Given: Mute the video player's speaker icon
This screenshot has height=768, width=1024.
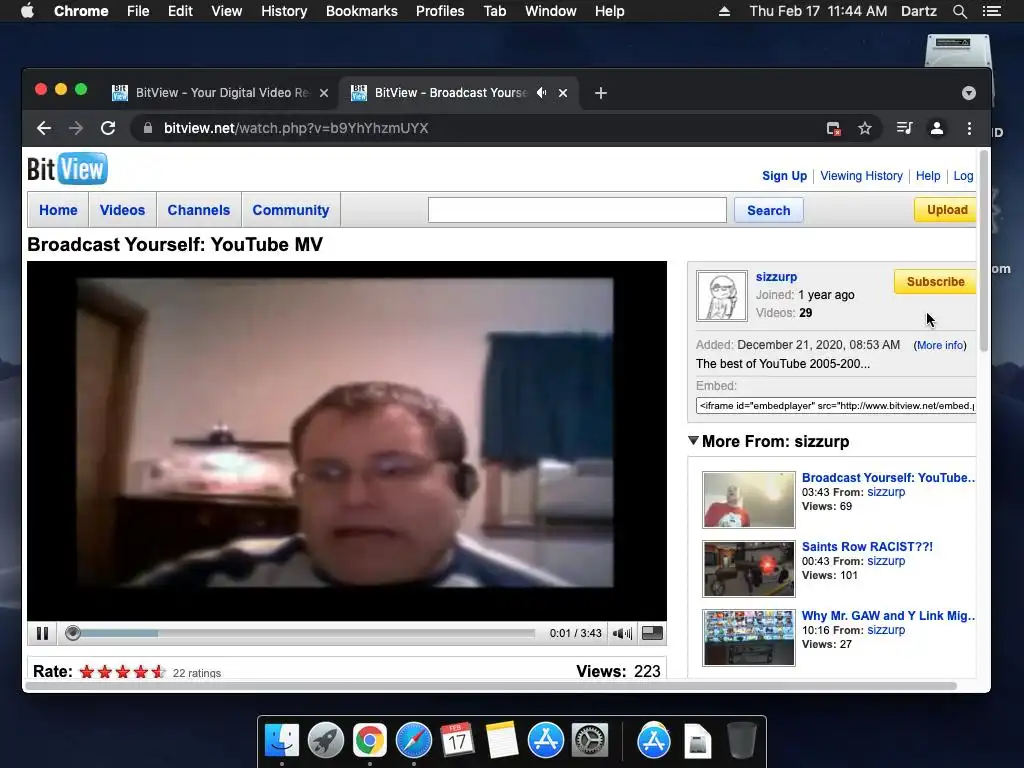Looking at the screenshot, I should (x=622, y=633).
